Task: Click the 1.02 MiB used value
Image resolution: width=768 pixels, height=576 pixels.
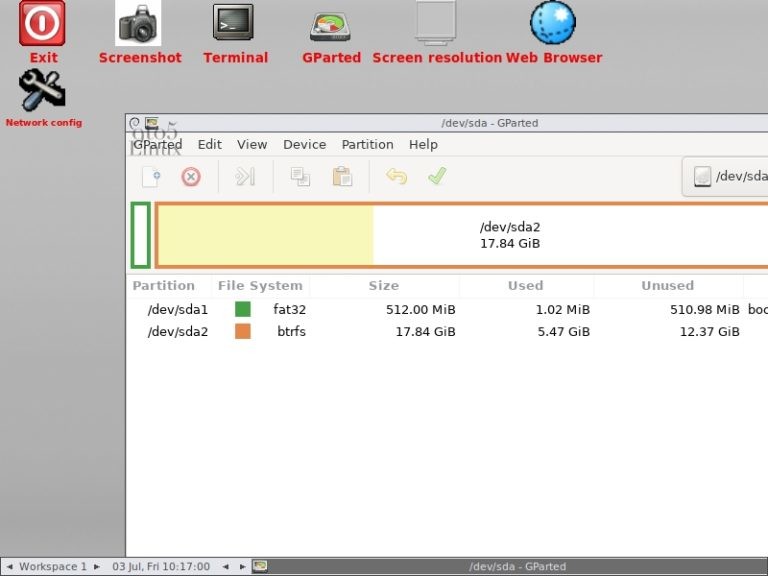Action: click(x=563, y=310)
